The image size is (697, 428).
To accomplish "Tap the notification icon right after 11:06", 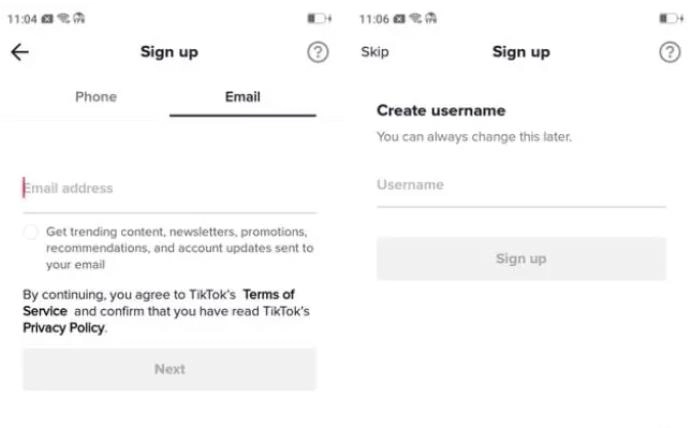I will 398,19.
